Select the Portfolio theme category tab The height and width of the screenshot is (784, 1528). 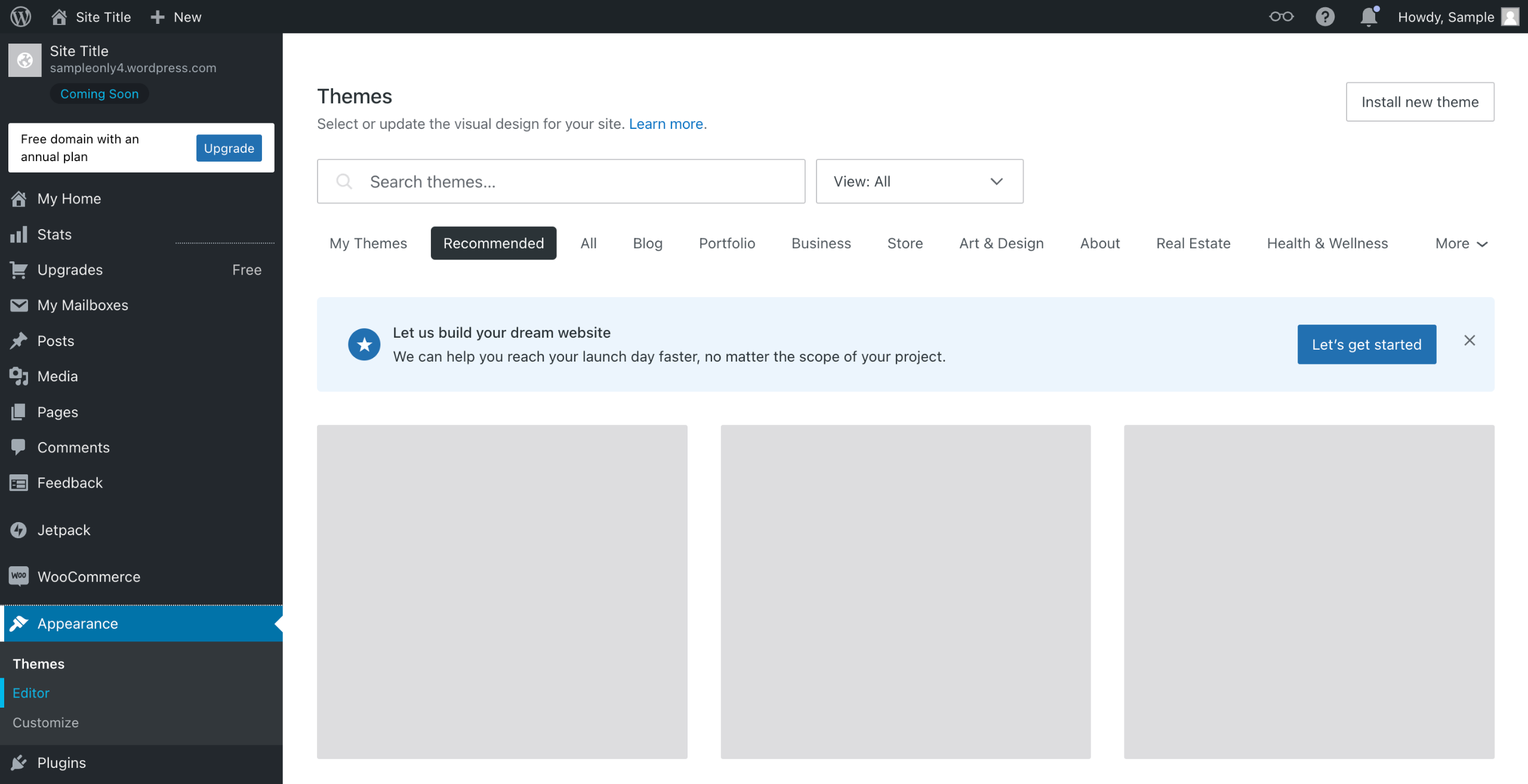click(726, 243)
